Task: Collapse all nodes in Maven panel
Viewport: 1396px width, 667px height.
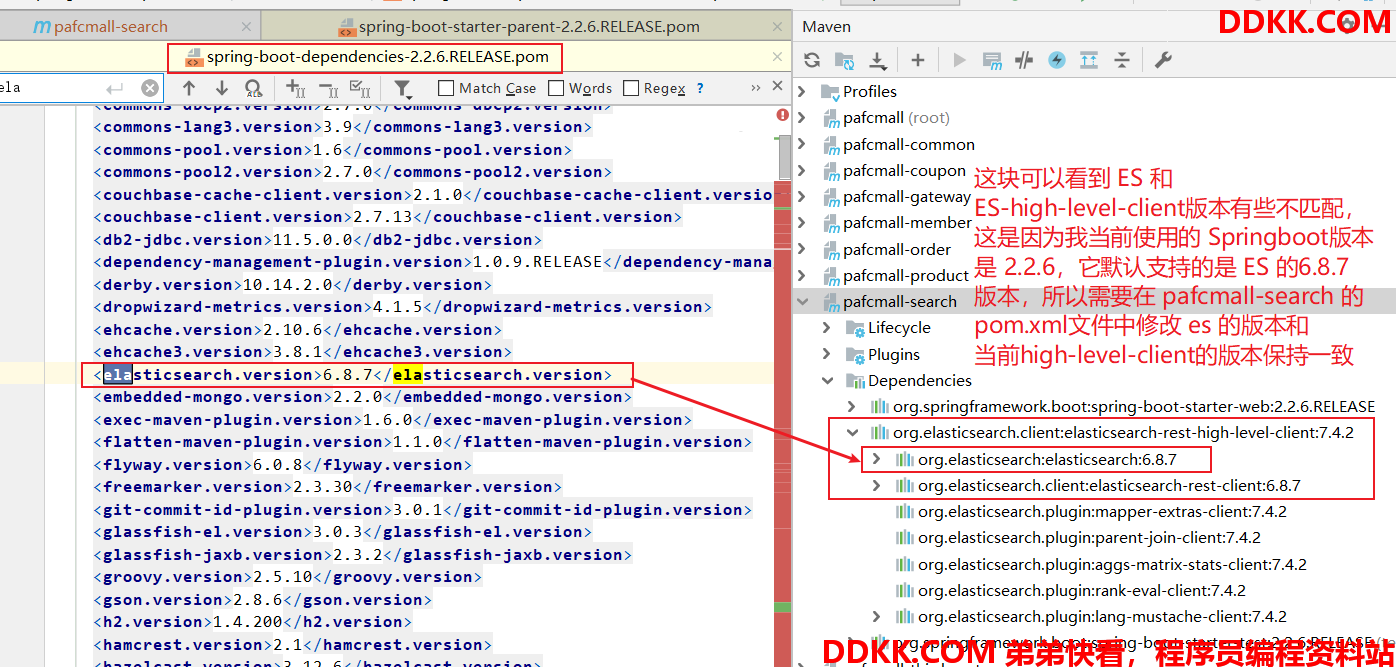Action: pyautogui.click(x=1122, y=60)
